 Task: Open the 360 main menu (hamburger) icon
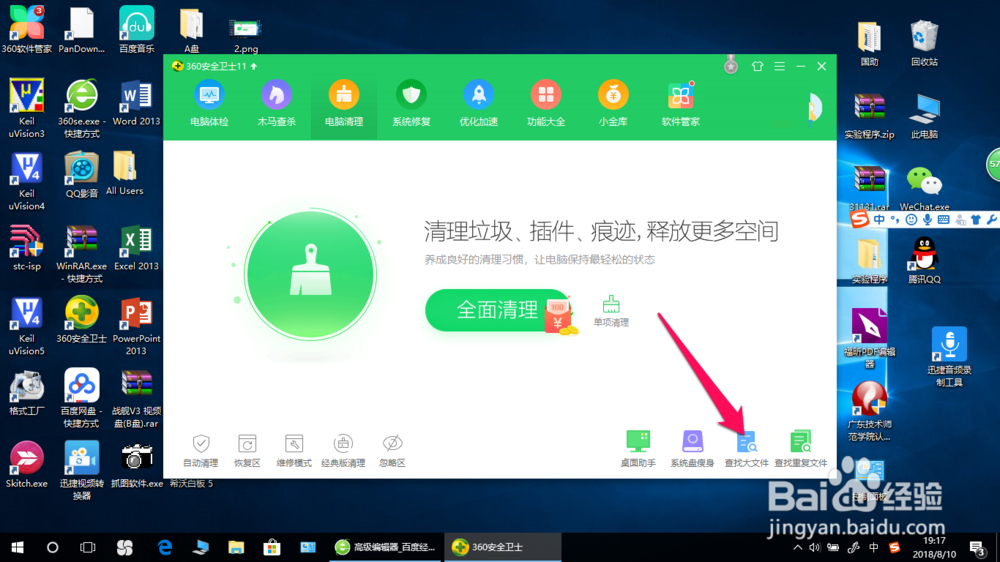point(779,66)
